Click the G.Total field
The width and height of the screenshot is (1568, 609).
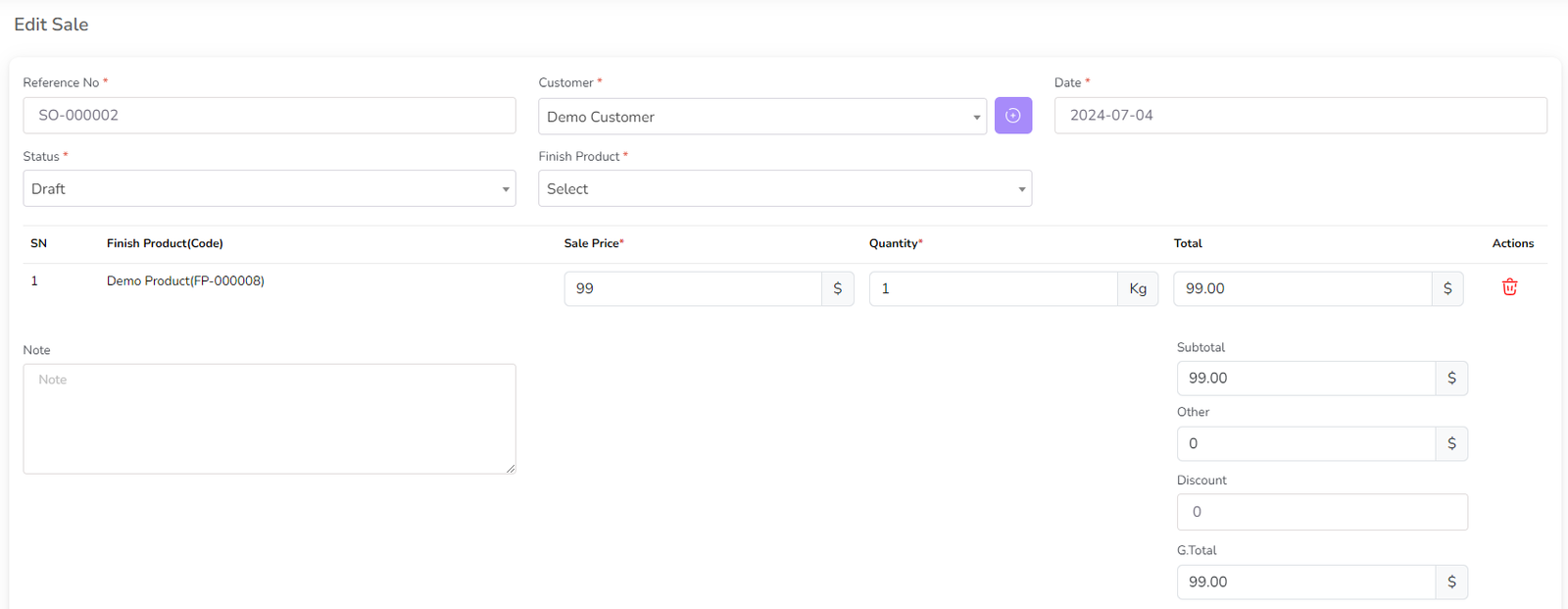1305,583
